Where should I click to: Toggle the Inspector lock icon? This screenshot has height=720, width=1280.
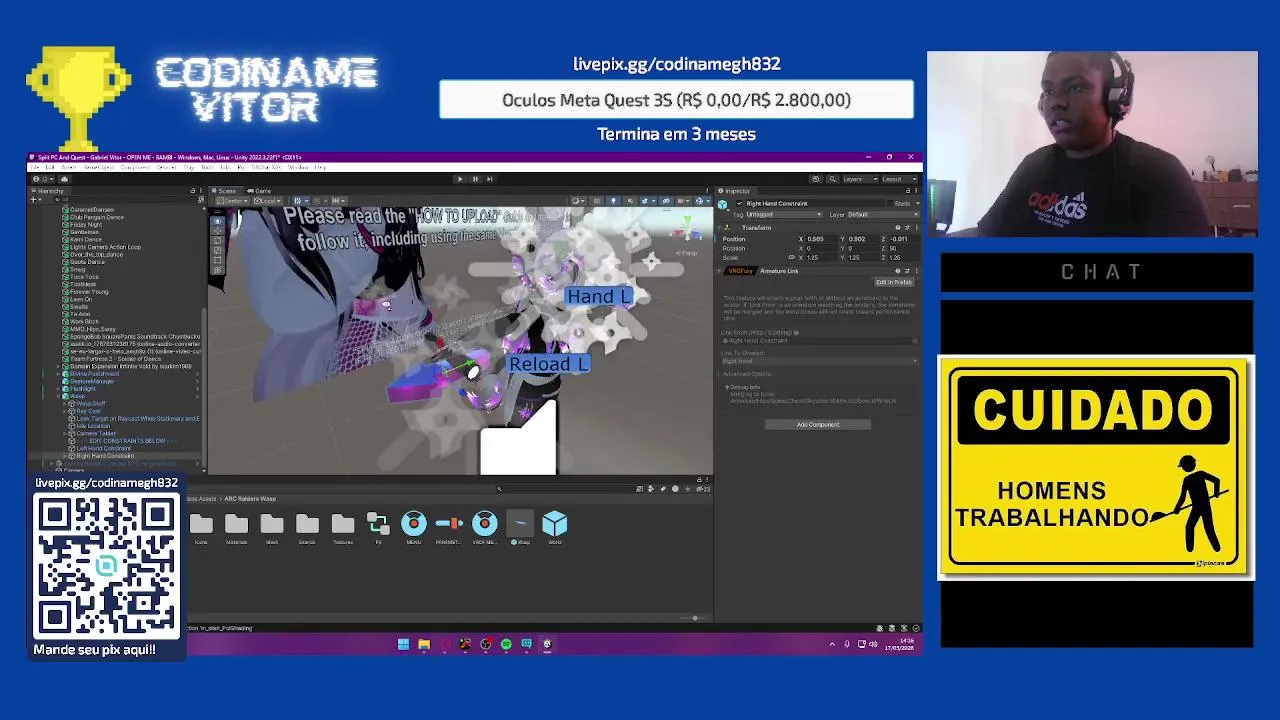click(x=908, y=191)
